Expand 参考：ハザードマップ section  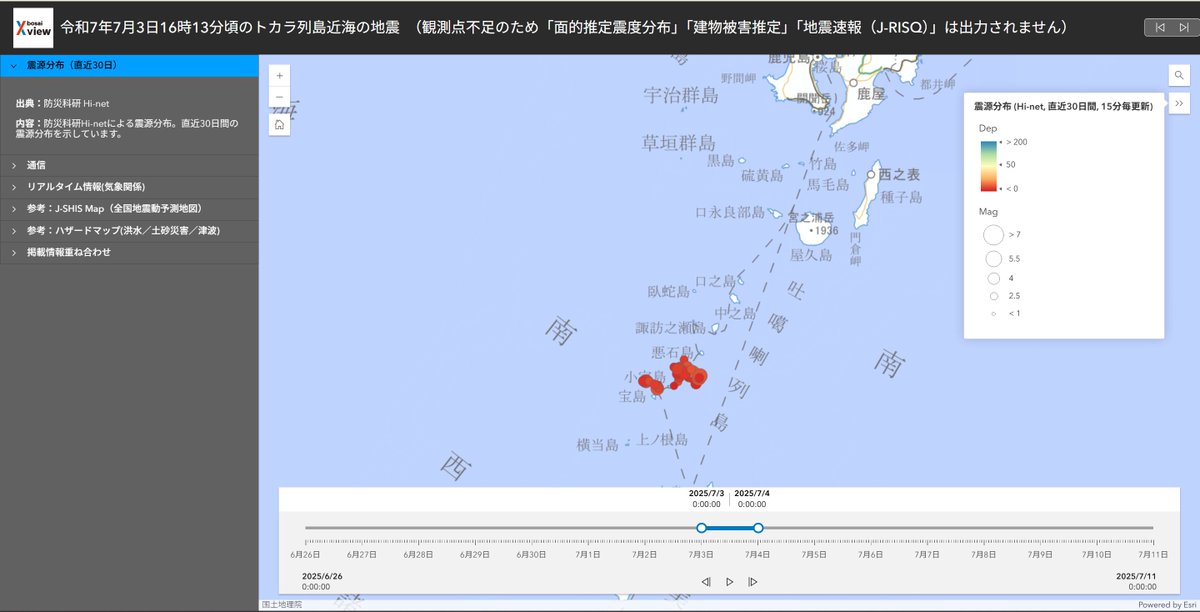pyautogui.click(x=130, y=231)
